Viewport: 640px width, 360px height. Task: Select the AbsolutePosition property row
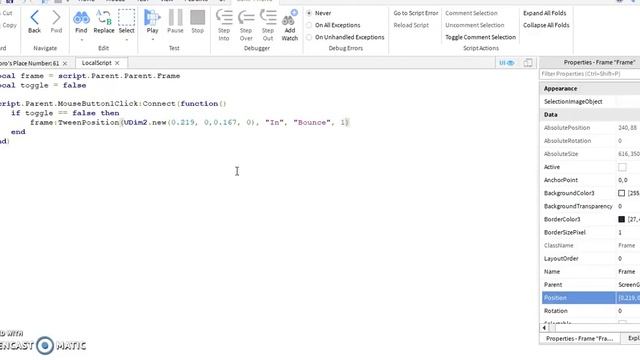pos(591,128)
